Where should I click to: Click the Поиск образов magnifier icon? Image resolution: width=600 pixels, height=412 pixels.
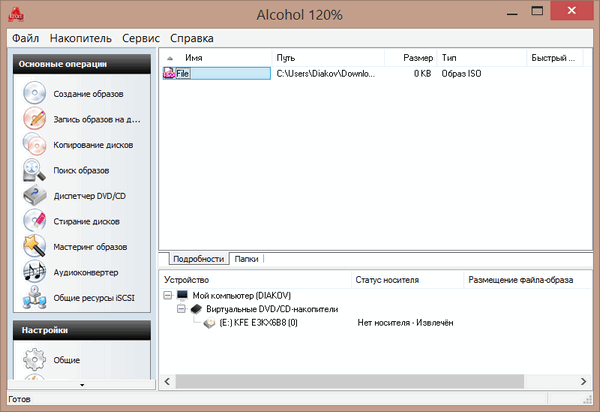tap(34, 170)
